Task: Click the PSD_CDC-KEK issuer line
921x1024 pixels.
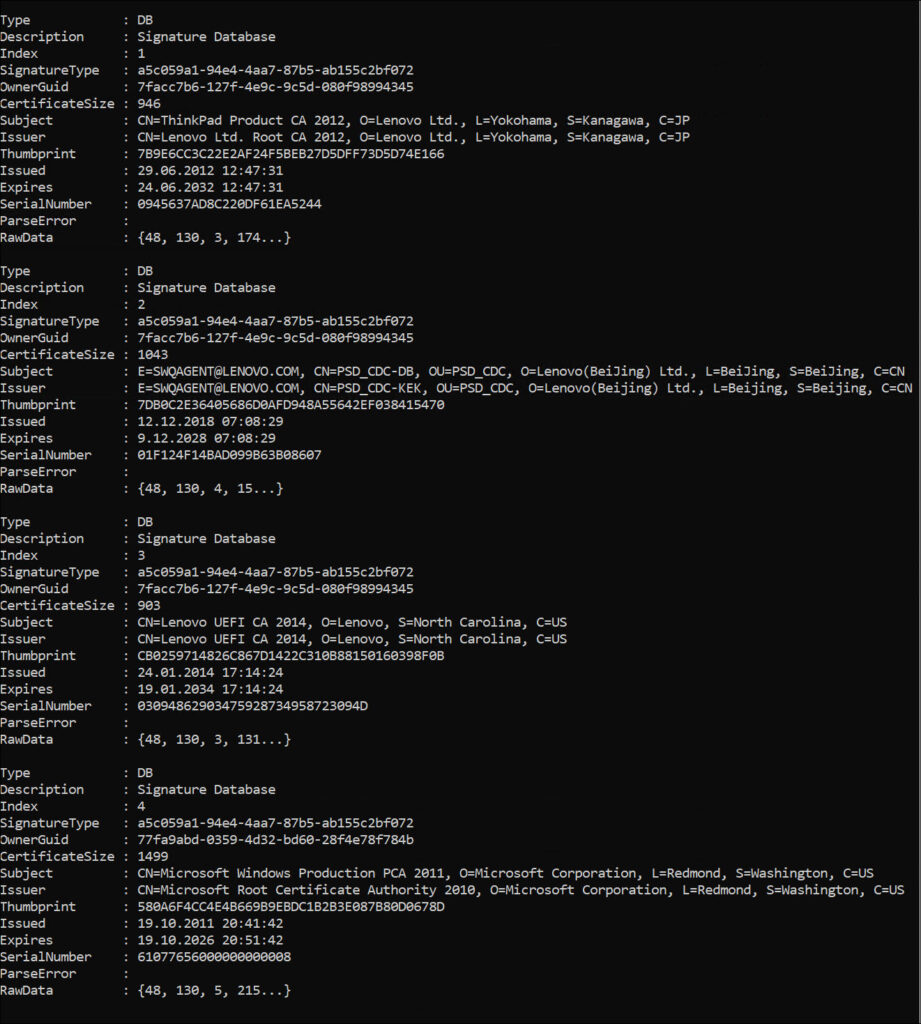Action: (x=524, y=388)
